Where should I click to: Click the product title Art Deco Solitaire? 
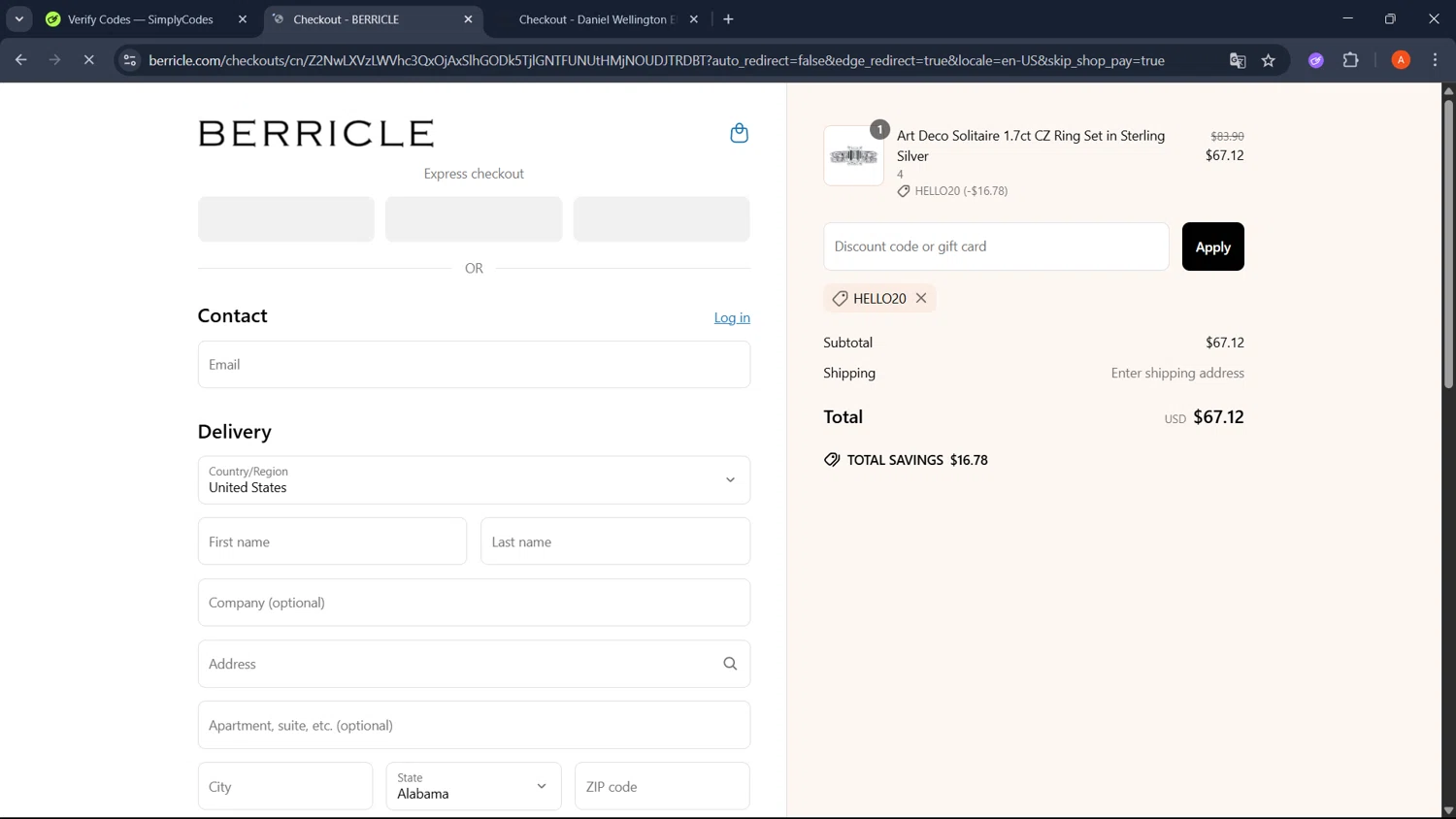(1031, 146)
